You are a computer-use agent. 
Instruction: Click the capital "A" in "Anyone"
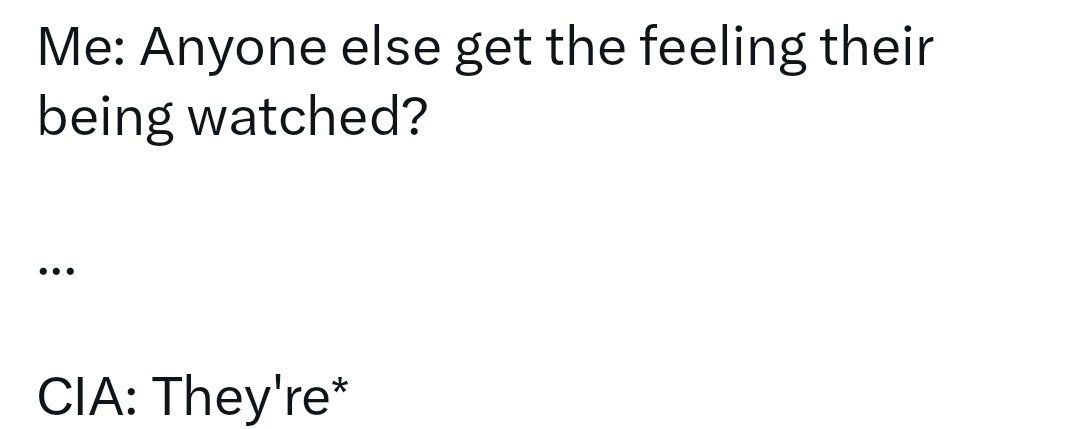160,48
